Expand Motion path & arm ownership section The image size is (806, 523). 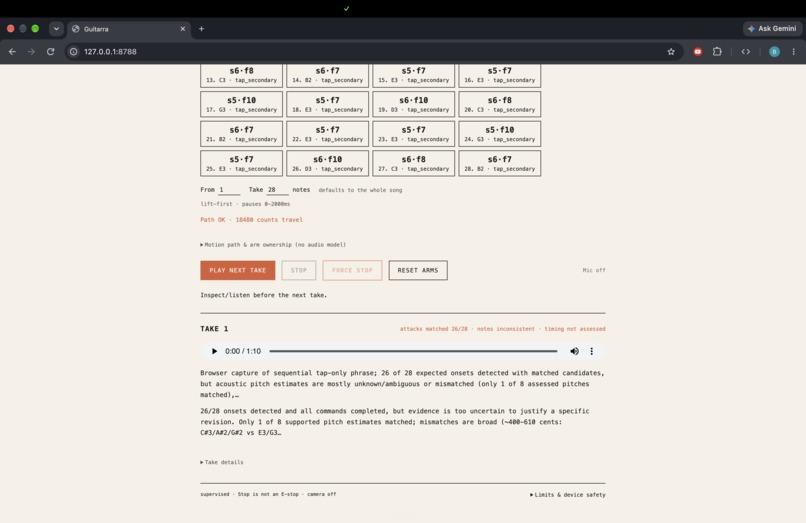273,245
